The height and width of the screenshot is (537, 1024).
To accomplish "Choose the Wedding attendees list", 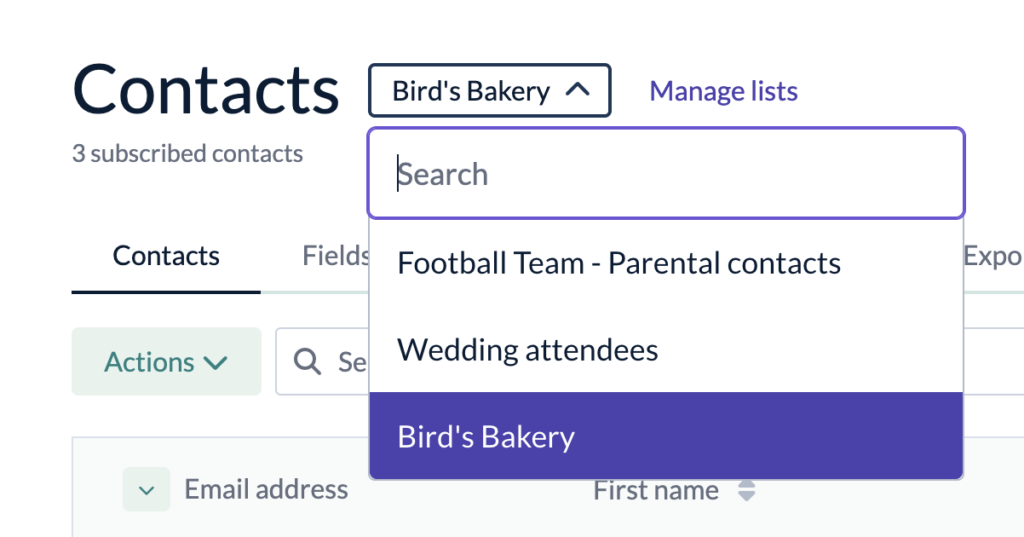I will coord(528,350).
